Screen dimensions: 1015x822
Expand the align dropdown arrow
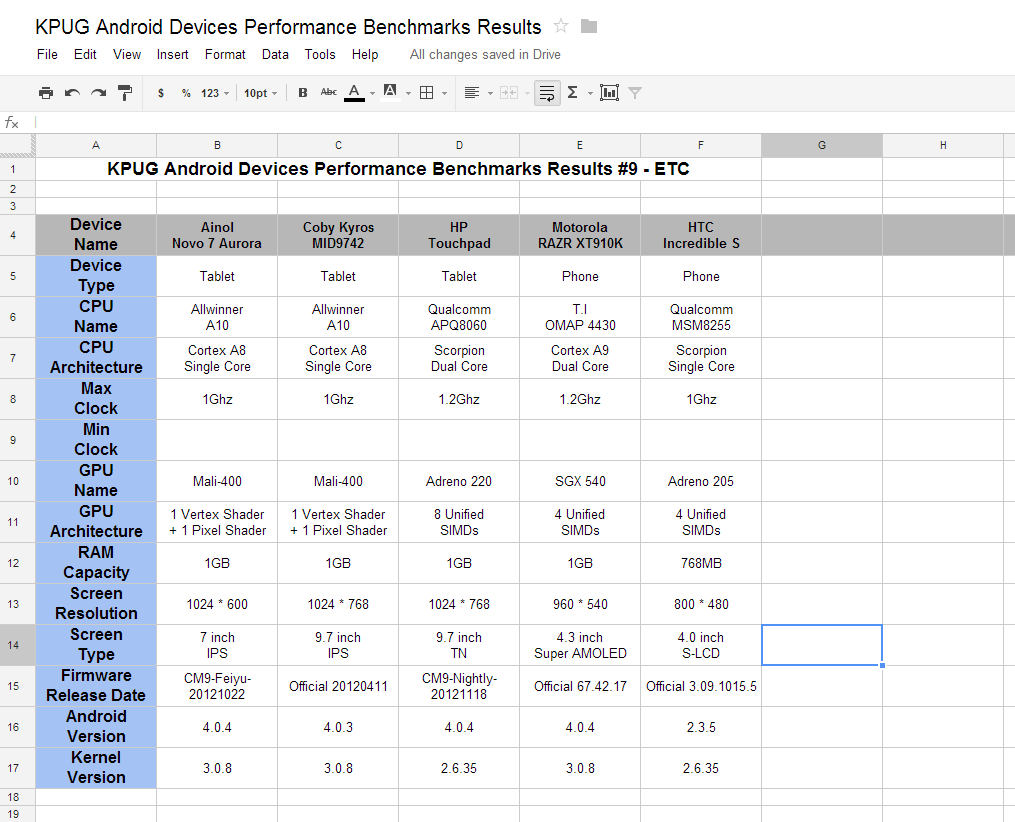pyautogui.click(x=490, y=94)
